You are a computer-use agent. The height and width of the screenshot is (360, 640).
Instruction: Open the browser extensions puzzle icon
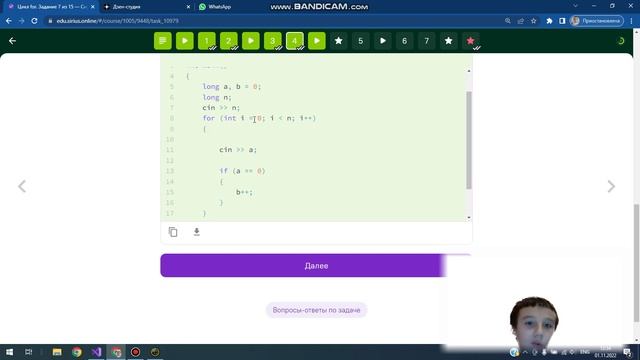pyautogui.click(x=549, y=21)
